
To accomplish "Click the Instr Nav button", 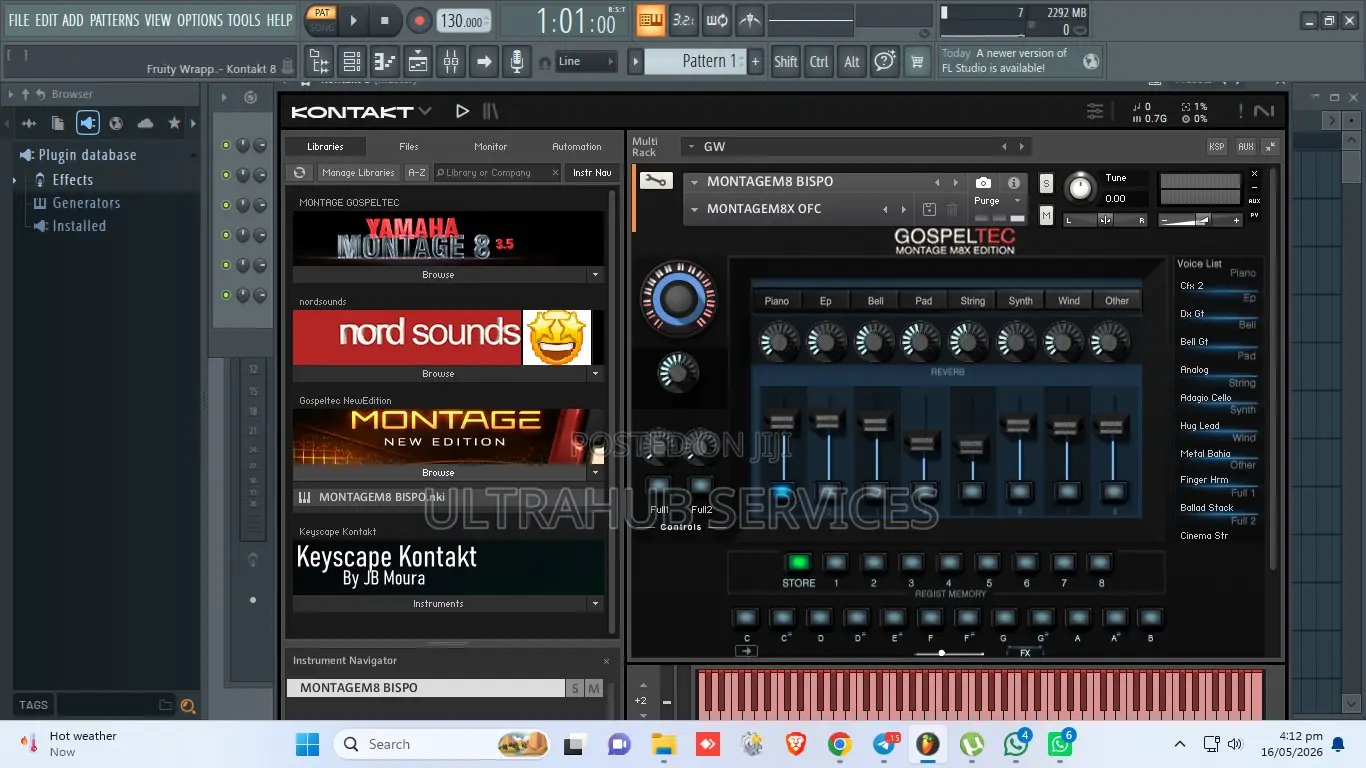I will [592, 173].
